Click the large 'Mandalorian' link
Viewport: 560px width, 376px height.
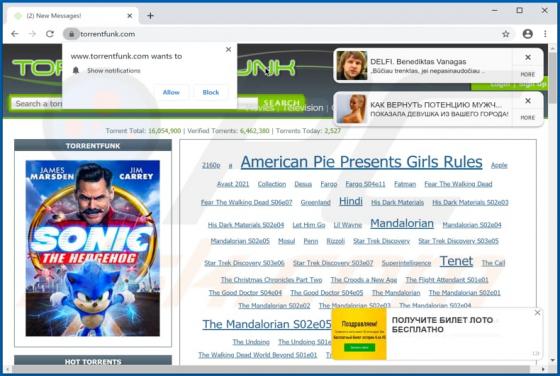(x=402, y=224)
